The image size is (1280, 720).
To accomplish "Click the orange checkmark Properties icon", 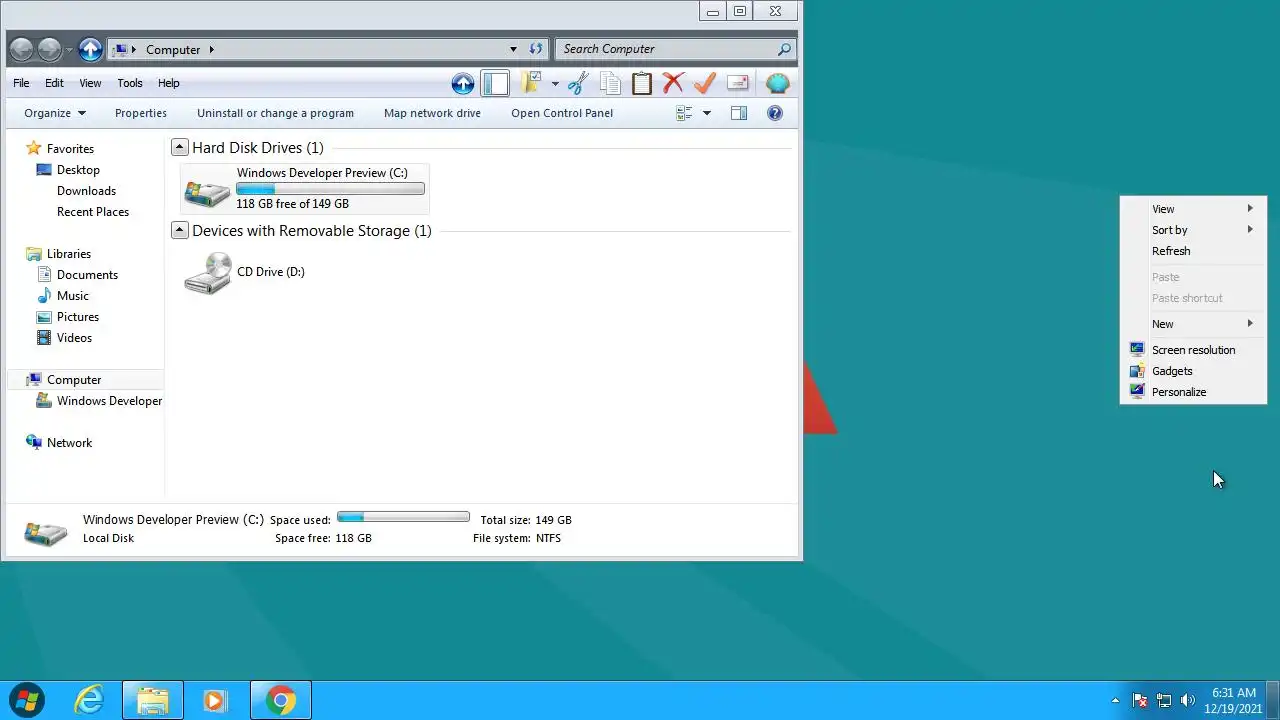I will click(x=705, y=84).
